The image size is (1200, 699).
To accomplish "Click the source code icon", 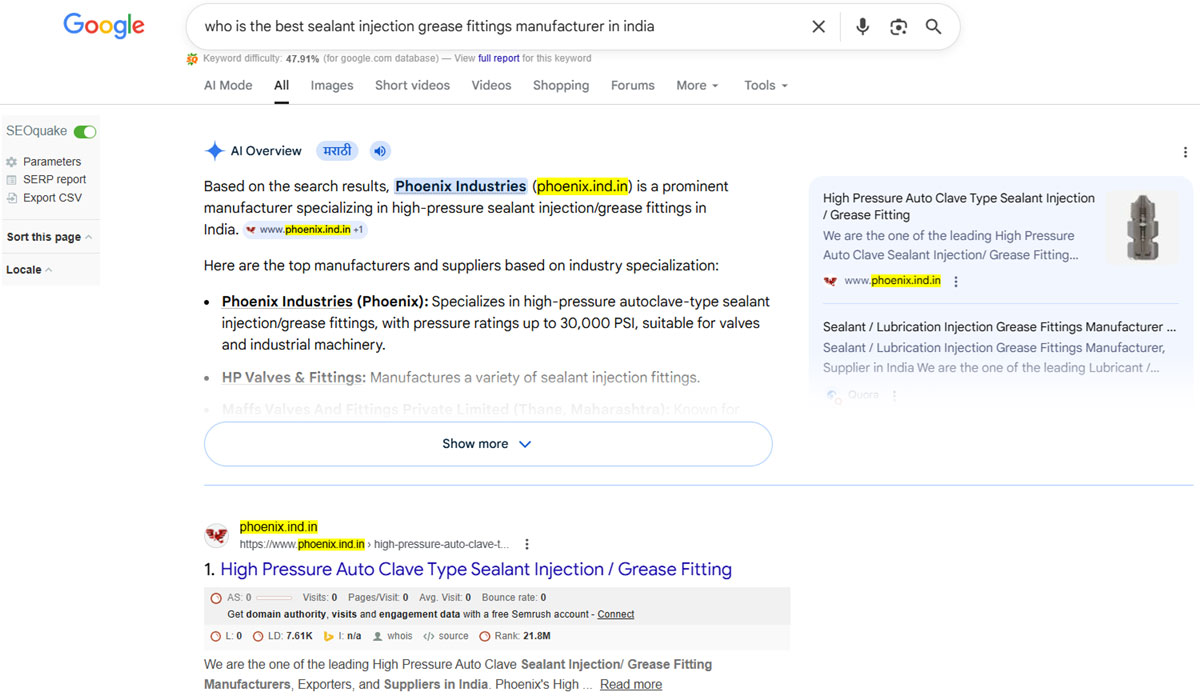I will pos(428,636).
